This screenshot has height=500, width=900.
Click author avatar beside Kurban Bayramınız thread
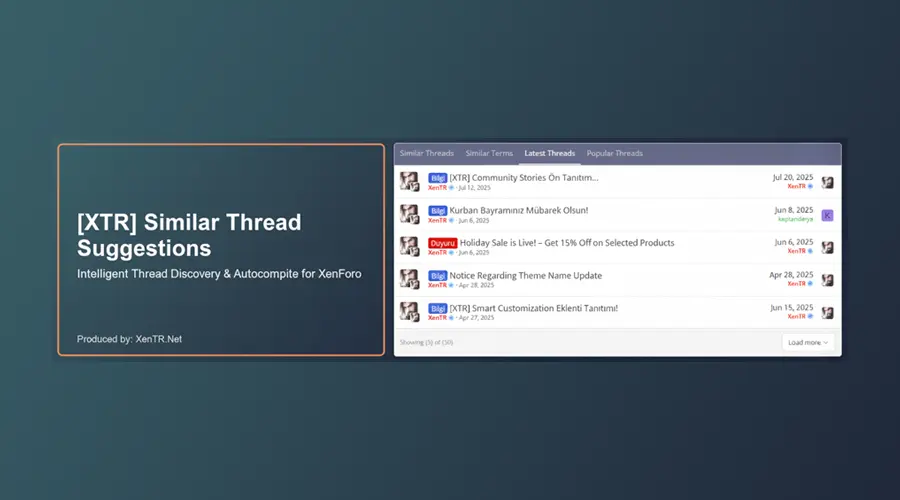pos(409,214)
